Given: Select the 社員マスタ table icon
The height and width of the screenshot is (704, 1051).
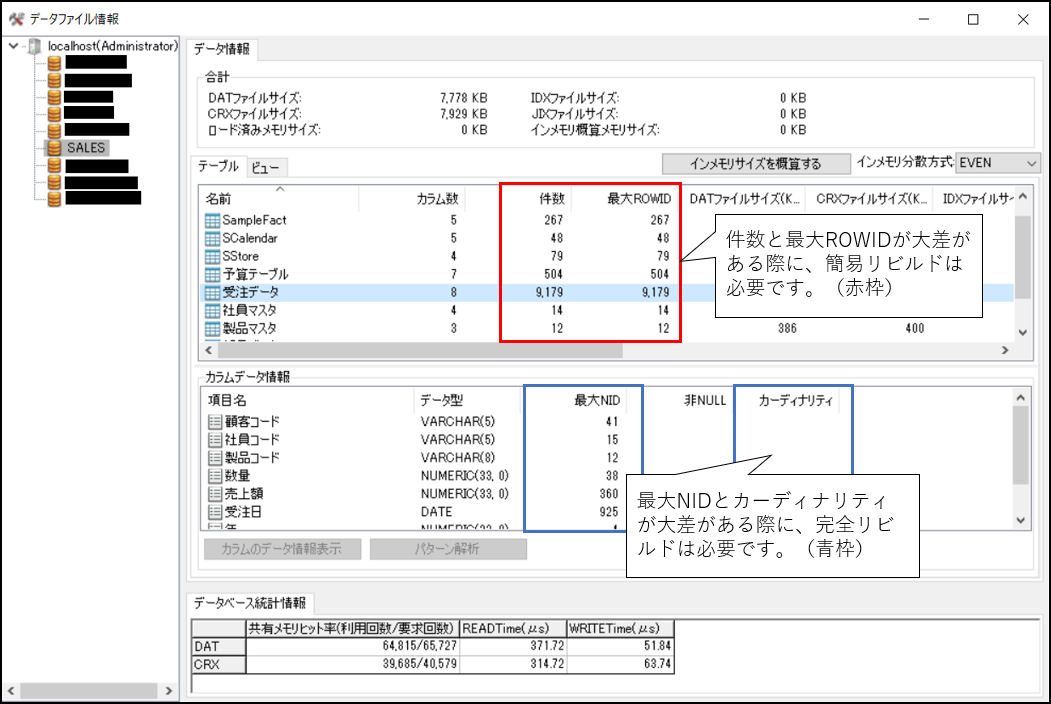Looking at the screenshot, I should (x=212, y=310).
